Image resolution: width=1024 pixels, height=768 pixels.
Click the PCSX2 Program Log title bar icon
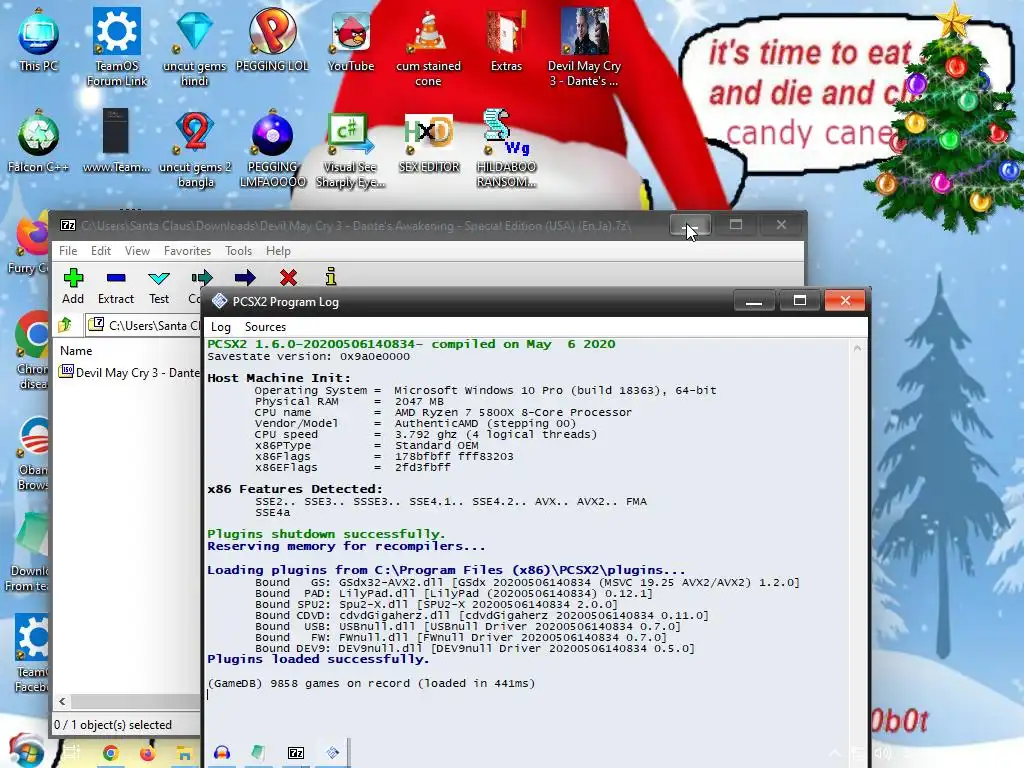pyautogui.click(x=219, y=301)
